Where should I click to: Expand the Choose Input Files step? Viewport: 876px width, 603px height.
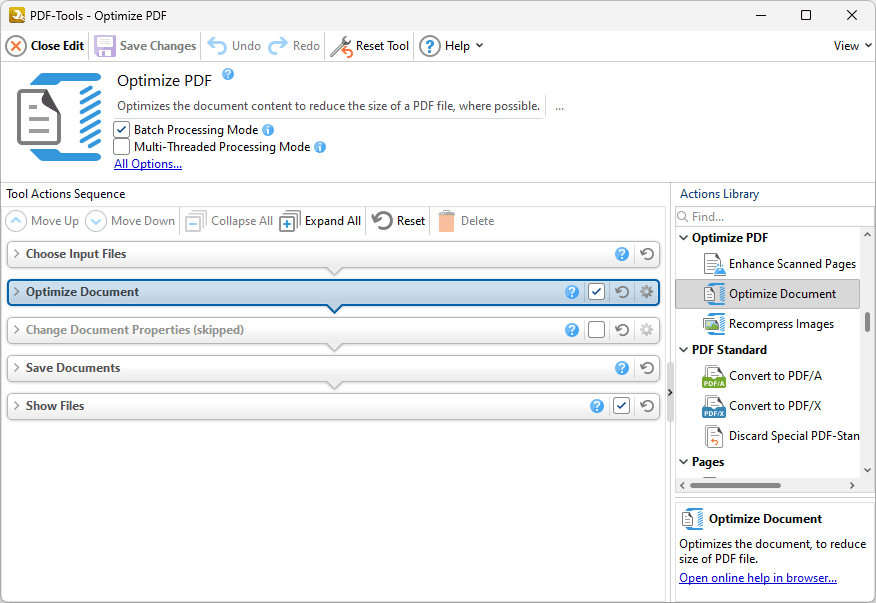click(x=17, y=254)
